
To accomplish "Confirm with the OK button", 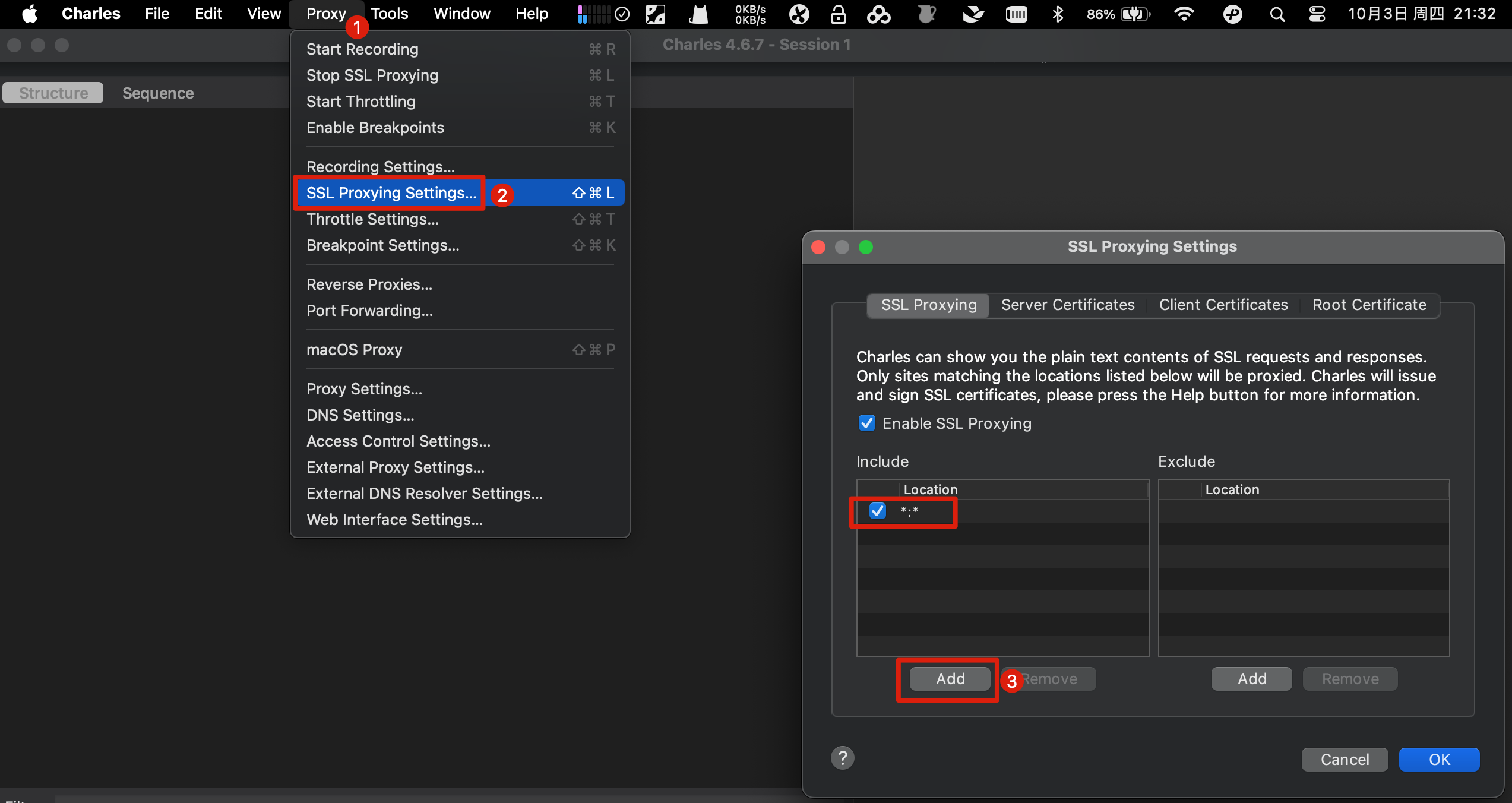I will [x=1439, y=760].
